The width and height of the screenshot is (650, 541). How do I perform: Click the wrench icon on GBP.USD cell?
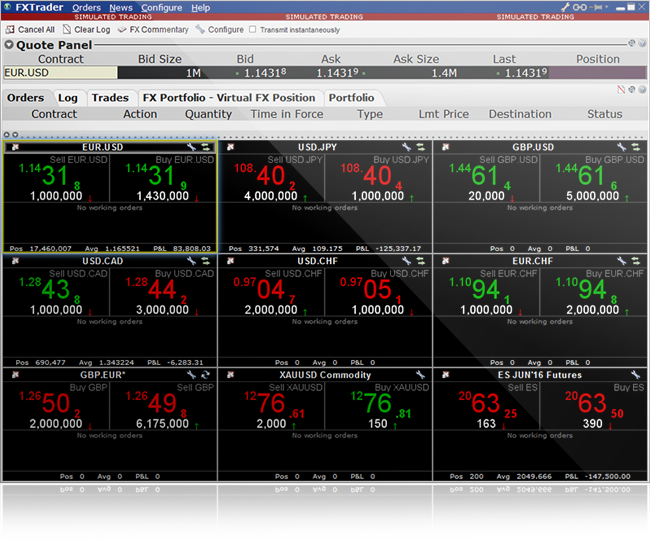(x=622, y=147)
